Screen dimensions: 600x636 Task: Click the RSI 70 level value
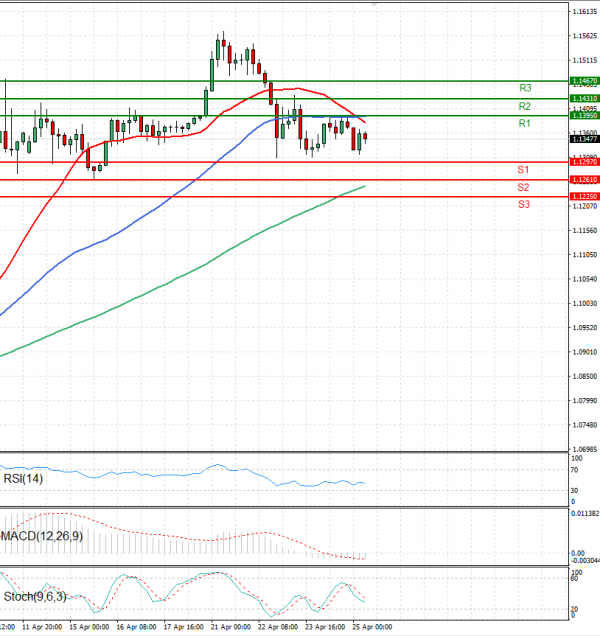point(574,471)
